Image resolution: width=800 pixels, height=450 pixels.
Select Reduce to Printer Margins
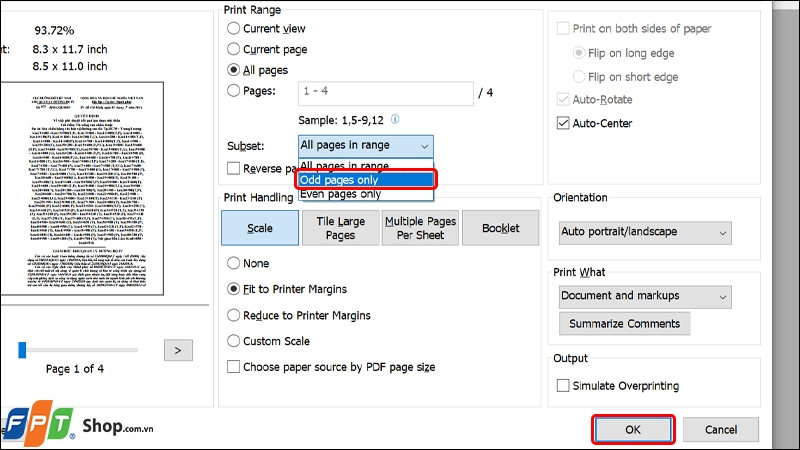233,315
